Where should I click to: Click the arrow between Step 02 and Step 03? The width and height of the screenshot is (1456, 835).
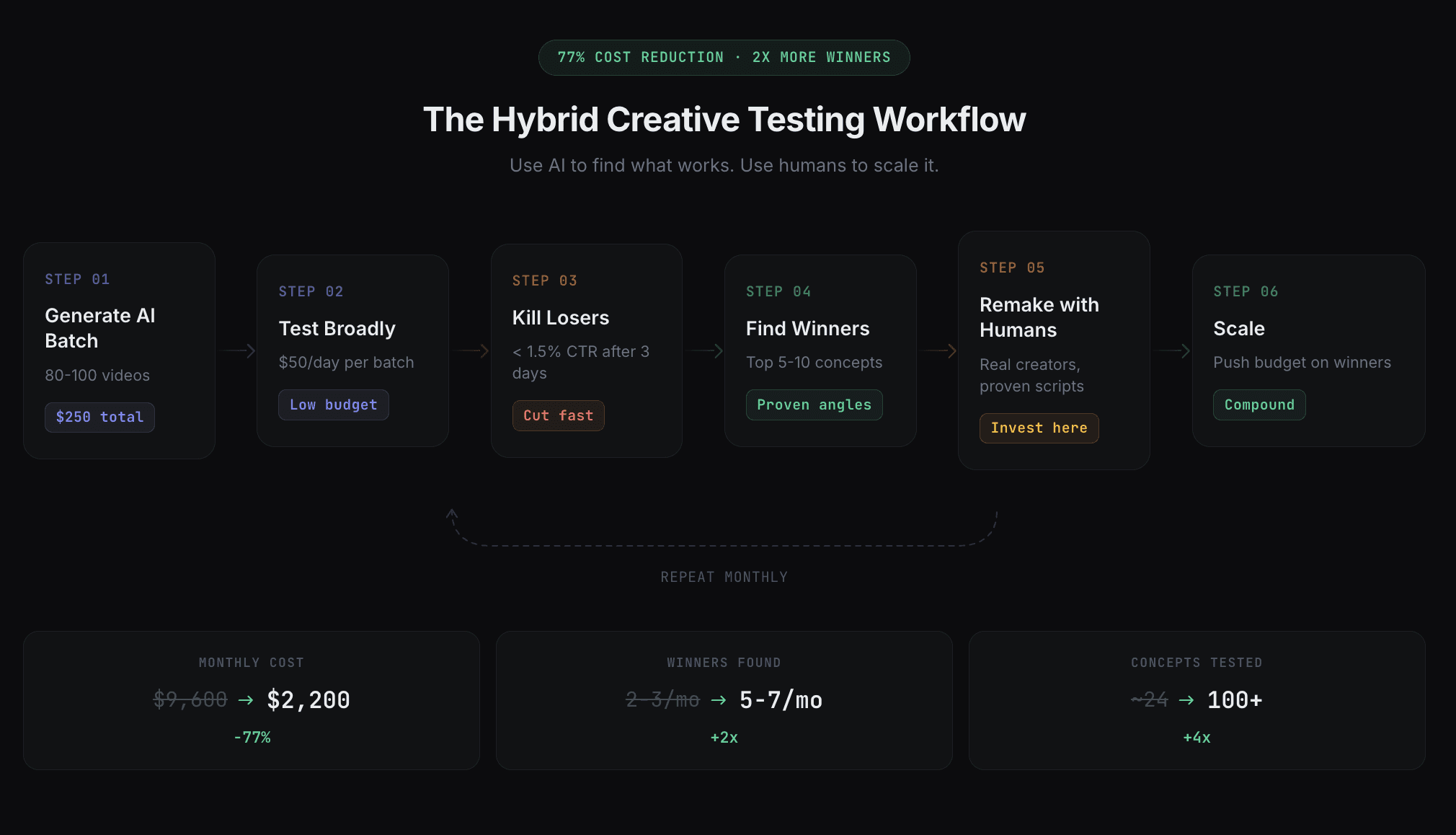(471, 350)
